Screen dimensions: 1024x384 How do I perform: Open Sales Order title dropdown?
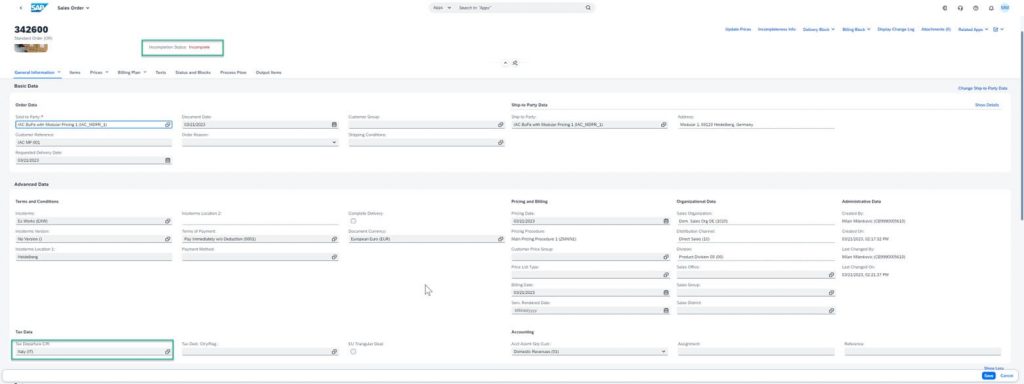click(73, 8)
